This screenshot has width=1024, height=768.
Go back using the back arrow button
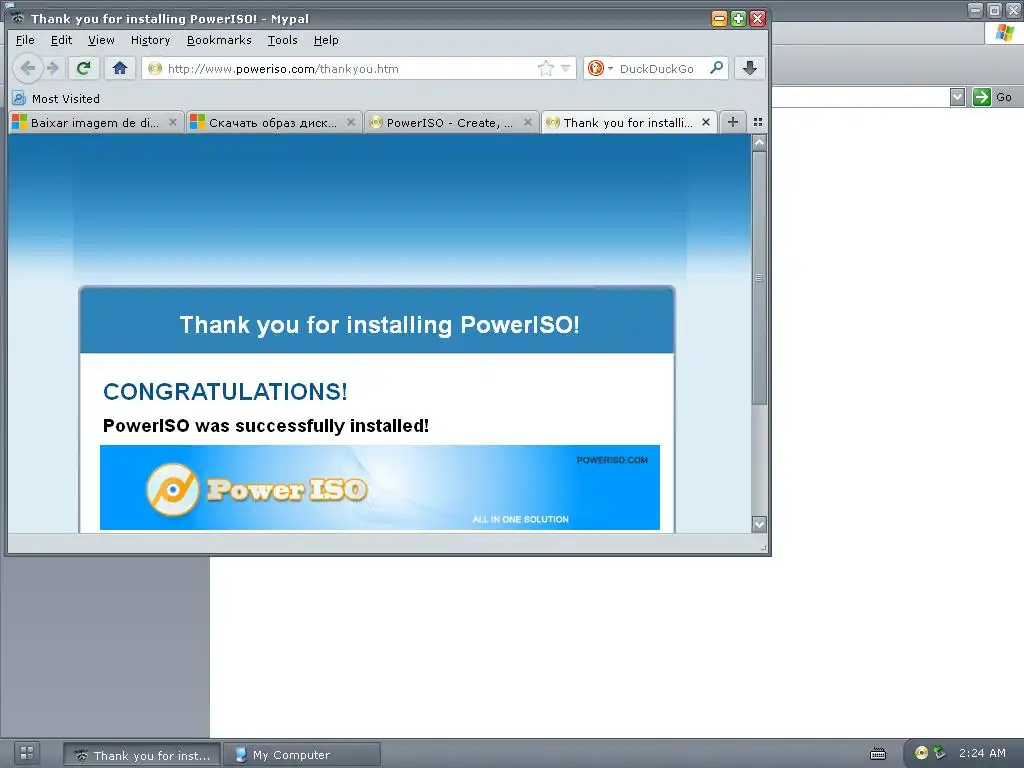[x=27, y=68]
